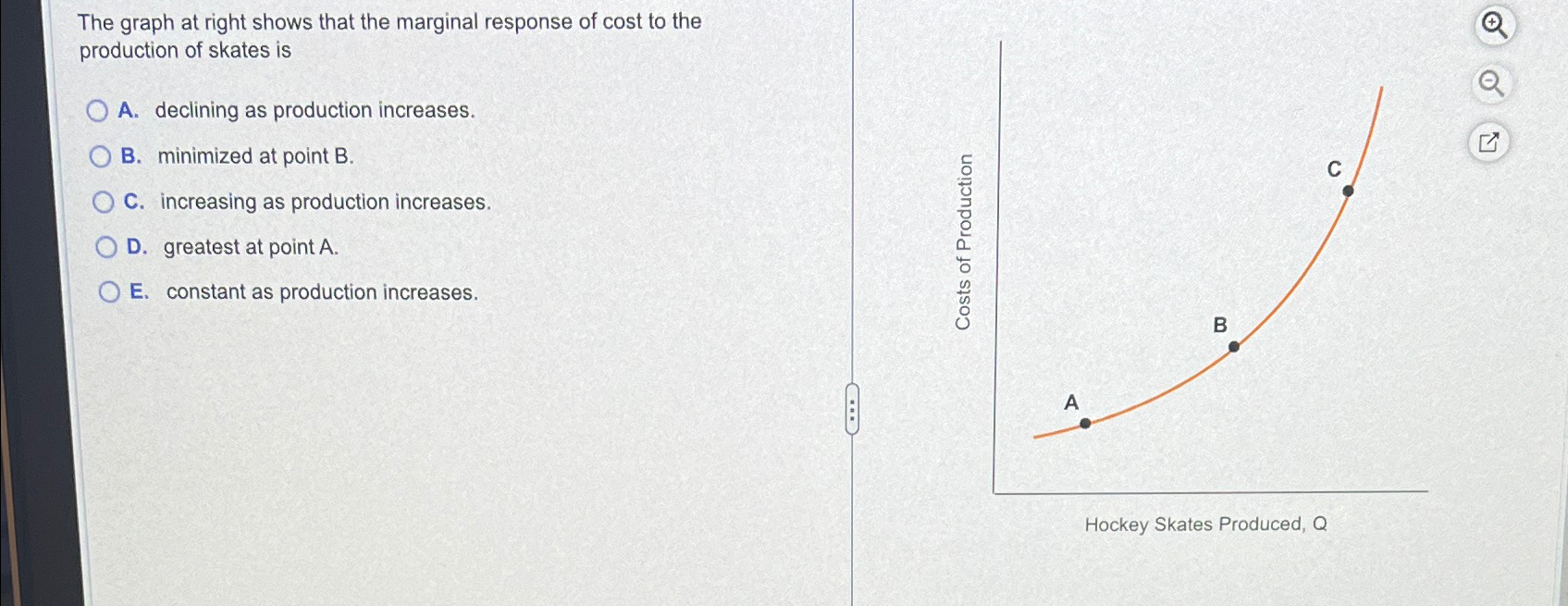Select answer D, greatest at point A
Image resolution: width=1568 pixels, height=606 pixels.
tap(105, 247)
